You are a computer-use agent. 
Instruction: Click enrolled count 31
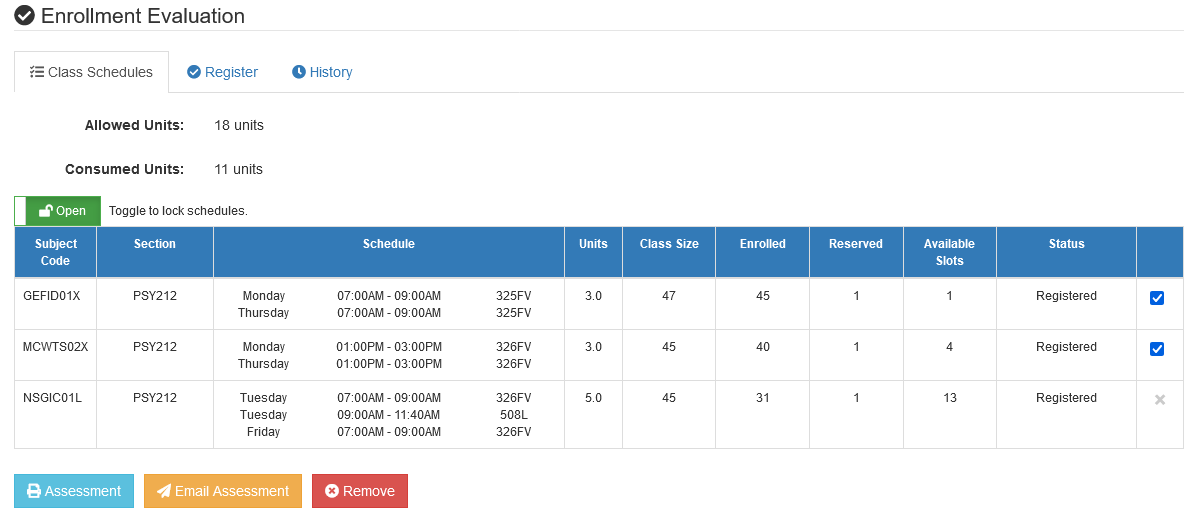[x=762, y=398]
